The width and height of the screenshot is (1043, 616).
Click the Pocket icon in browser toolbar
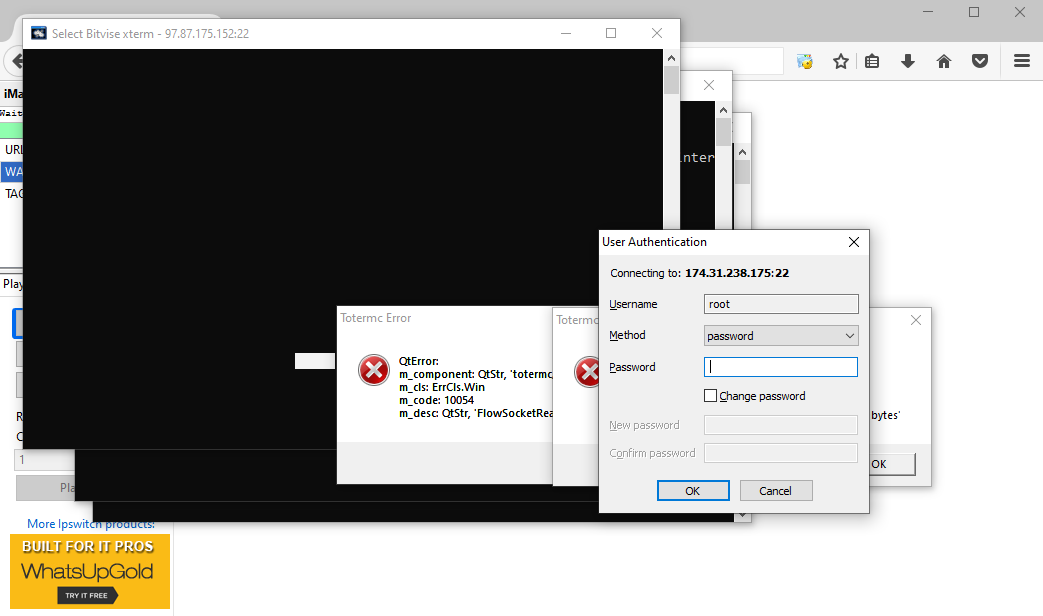pyautogui.click(x=980, y=62)
